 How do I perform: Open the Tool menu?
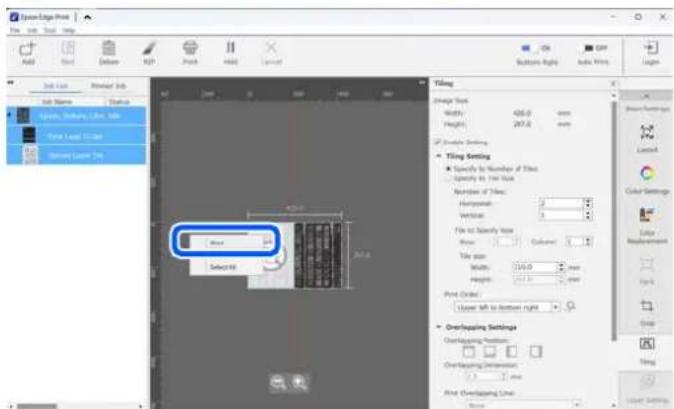50,31
